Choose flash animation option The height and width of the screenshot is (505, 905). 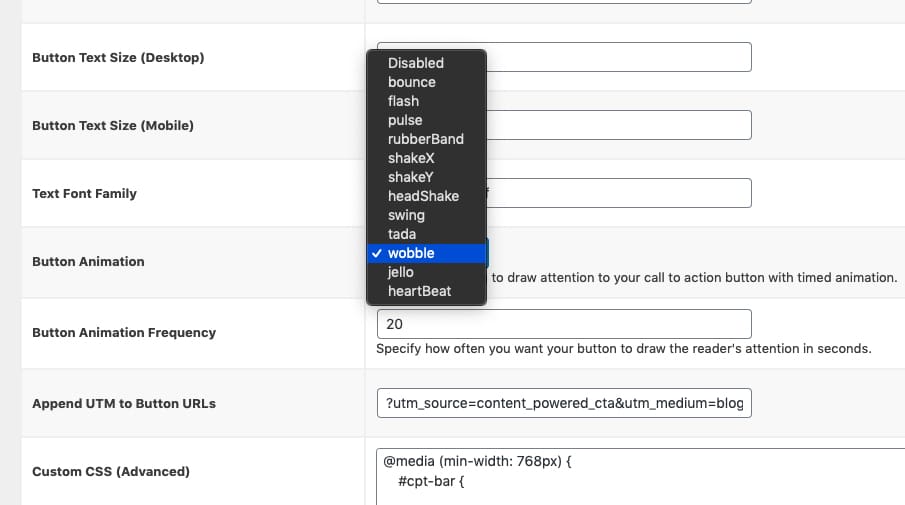[x=427, y=101]
